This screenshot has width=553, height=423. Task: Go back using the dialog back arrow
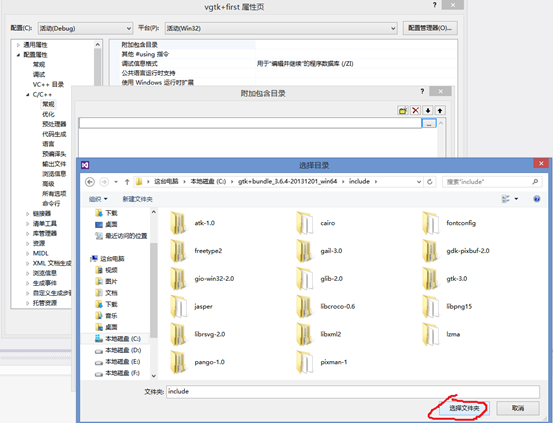tap(90, 182)
